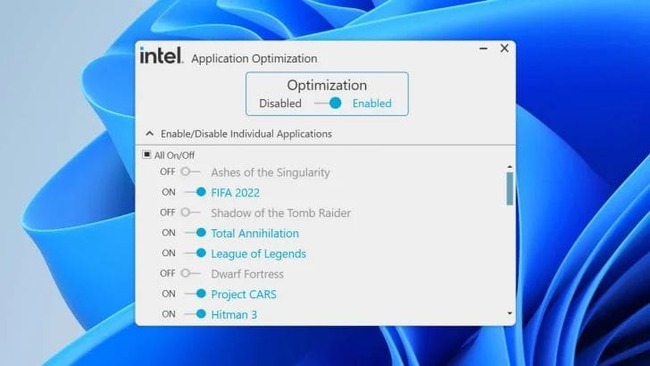Click the scrollbar down arrow
The image size is (650, 366).
click(x=510, y=313)
